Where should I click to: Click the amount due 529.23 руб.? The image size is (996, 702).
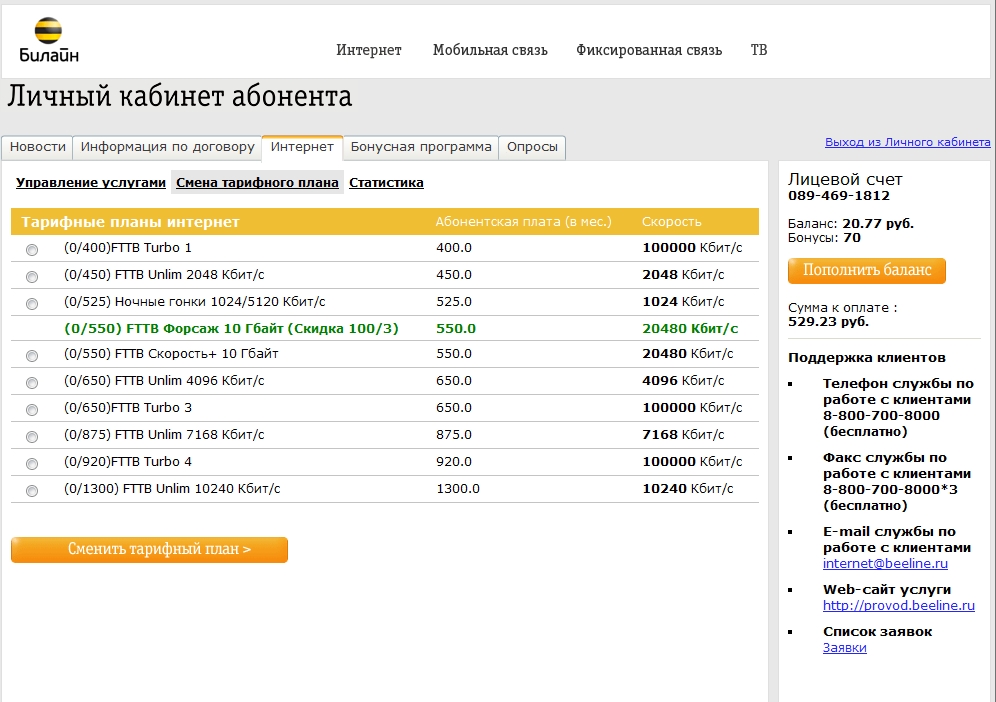(828, 321)
